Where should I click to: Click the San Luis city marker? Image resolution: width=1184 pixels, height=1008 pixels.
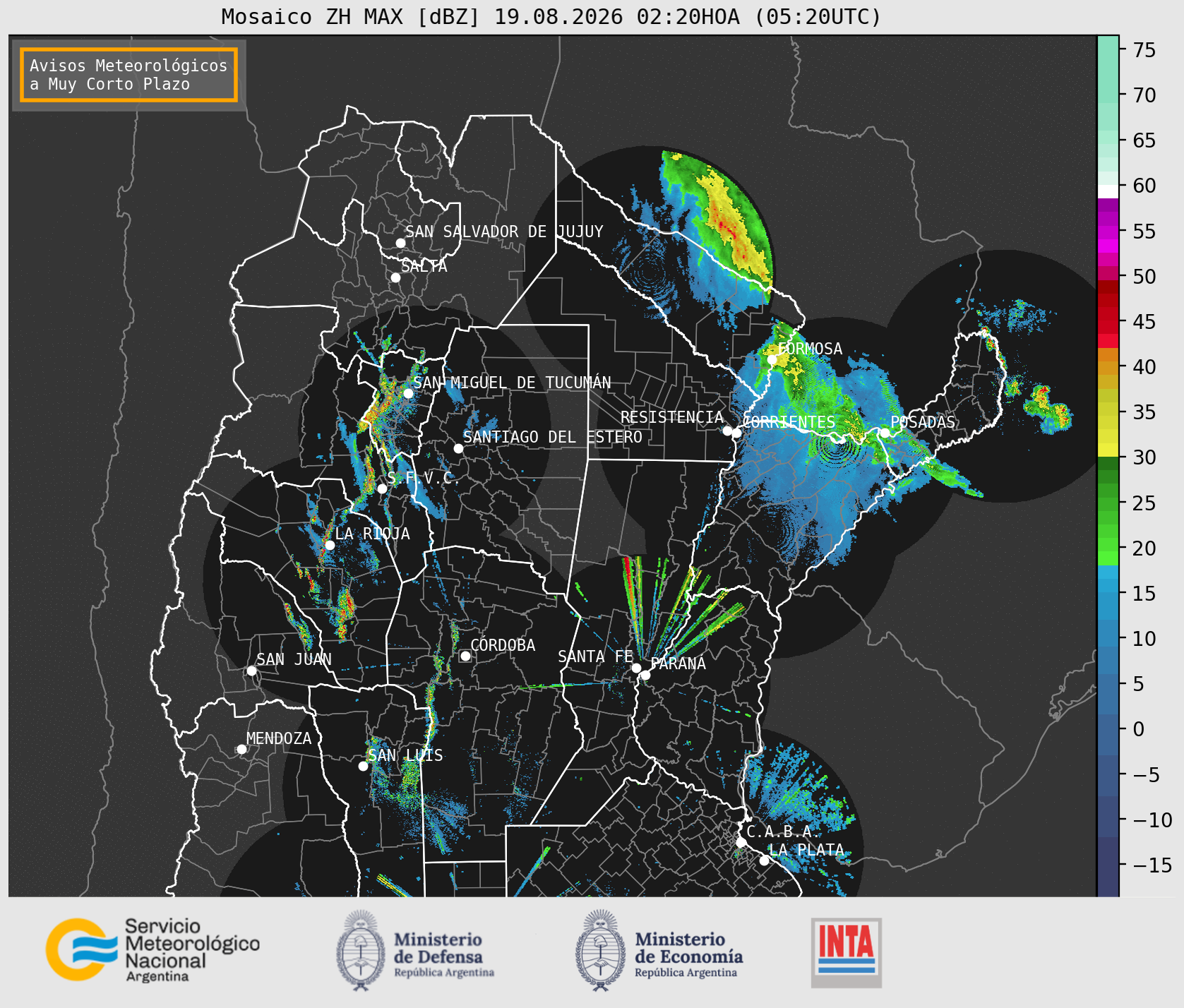point(363,766)
